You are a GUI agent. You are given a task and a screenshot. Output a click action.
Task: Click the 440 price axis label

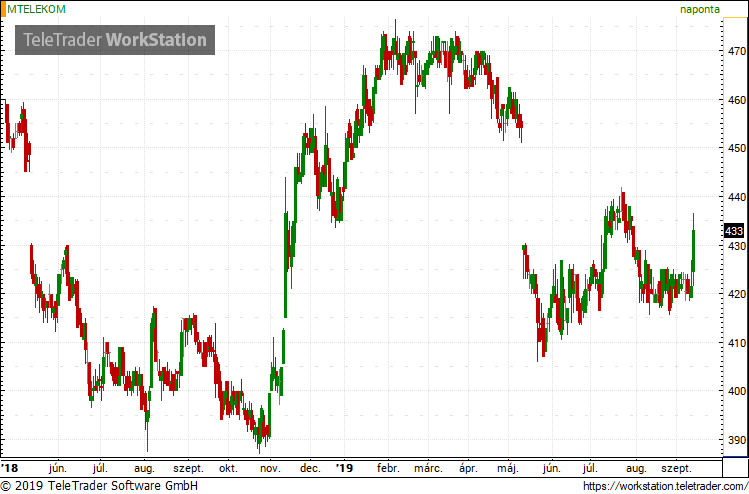[x=736, y=197]
